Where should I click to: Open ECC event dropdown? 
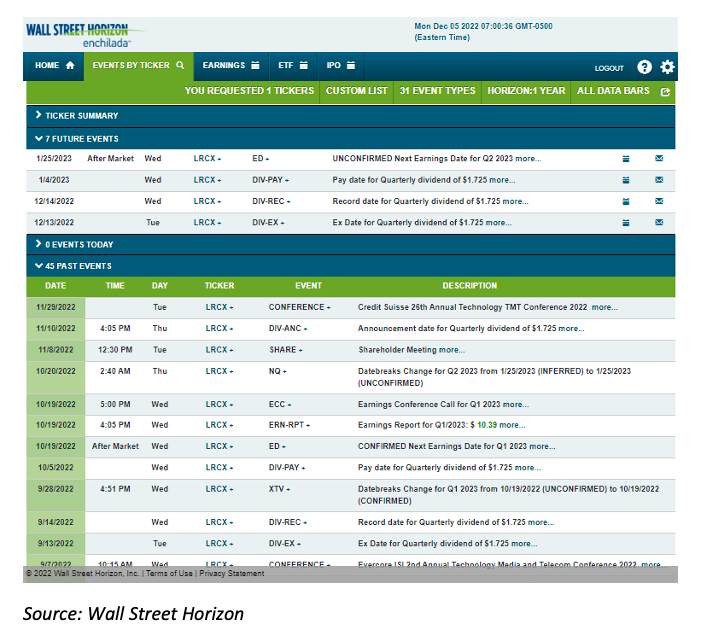[280, 404]
